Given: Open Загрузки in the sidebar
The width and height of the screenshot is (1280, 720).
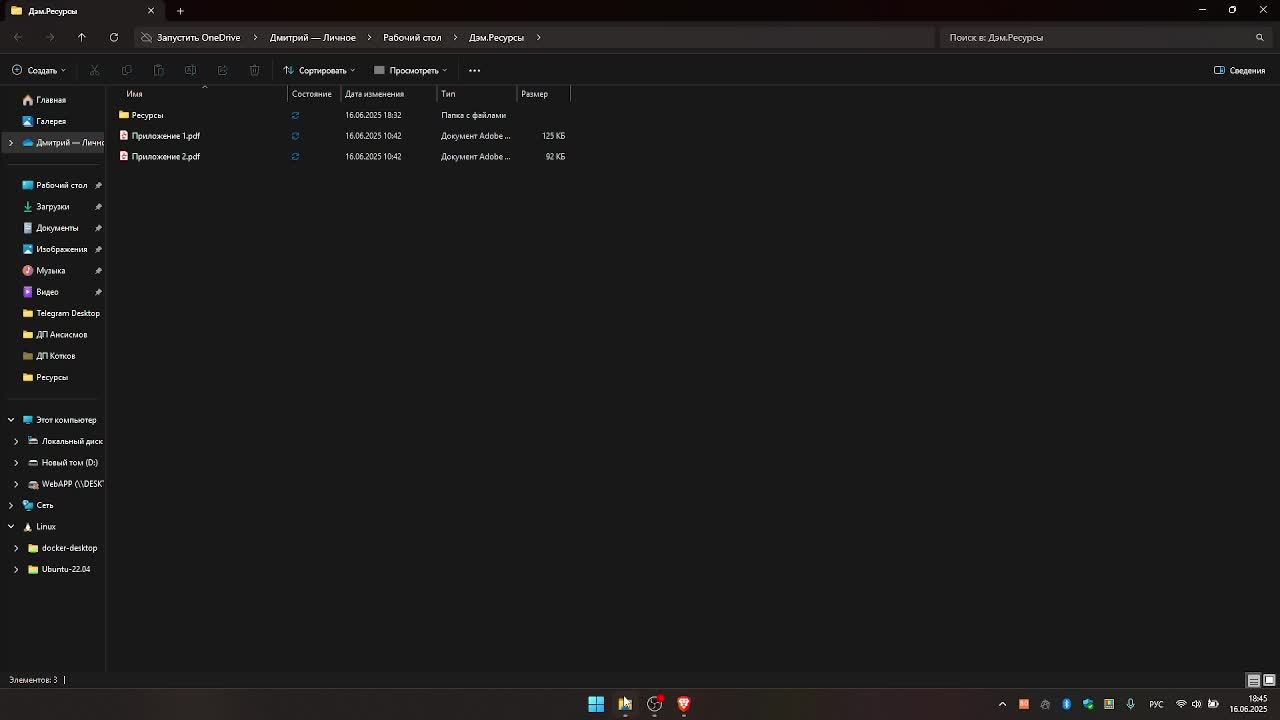Looking at the screenshot, I should coord(53,207).
